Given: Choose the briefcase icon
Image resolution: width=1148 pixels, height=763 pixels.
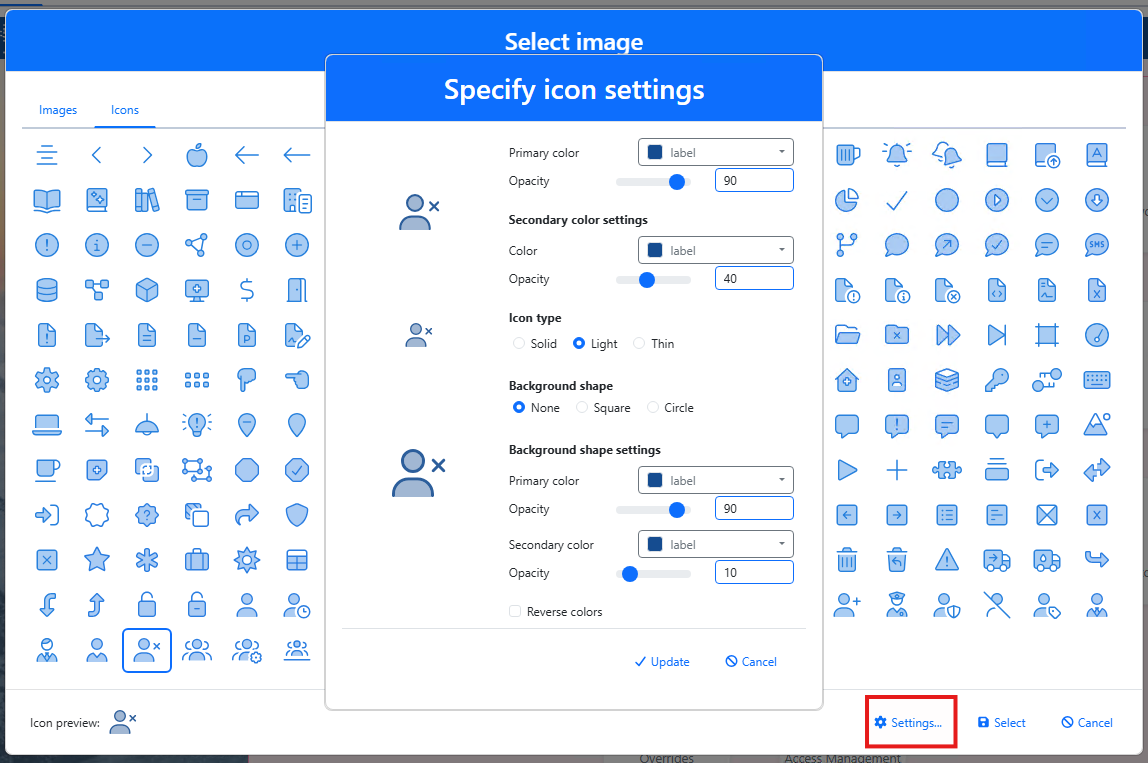Looking at the screenshot, I should tap(197, 560).
